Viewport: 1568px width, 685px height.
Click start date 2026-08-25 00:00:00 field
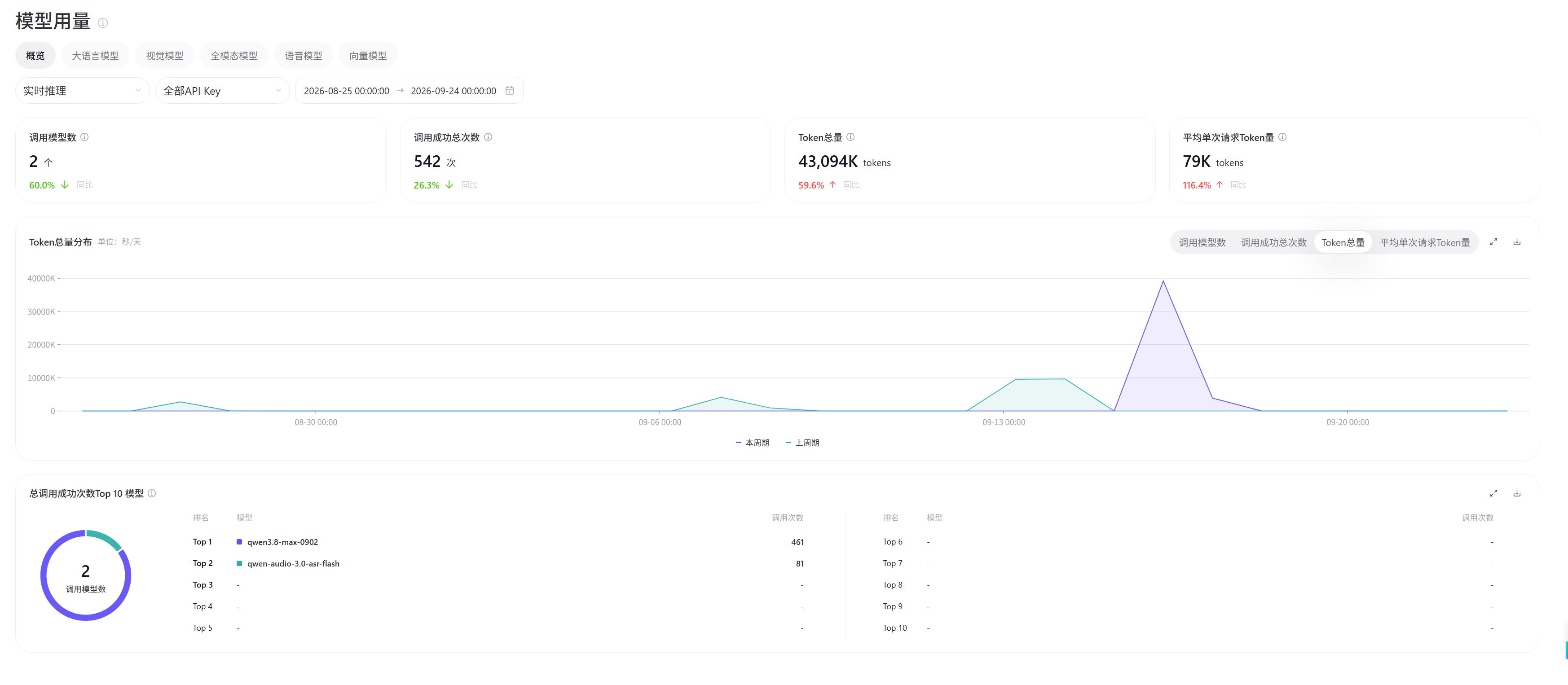tap(346, 91)
